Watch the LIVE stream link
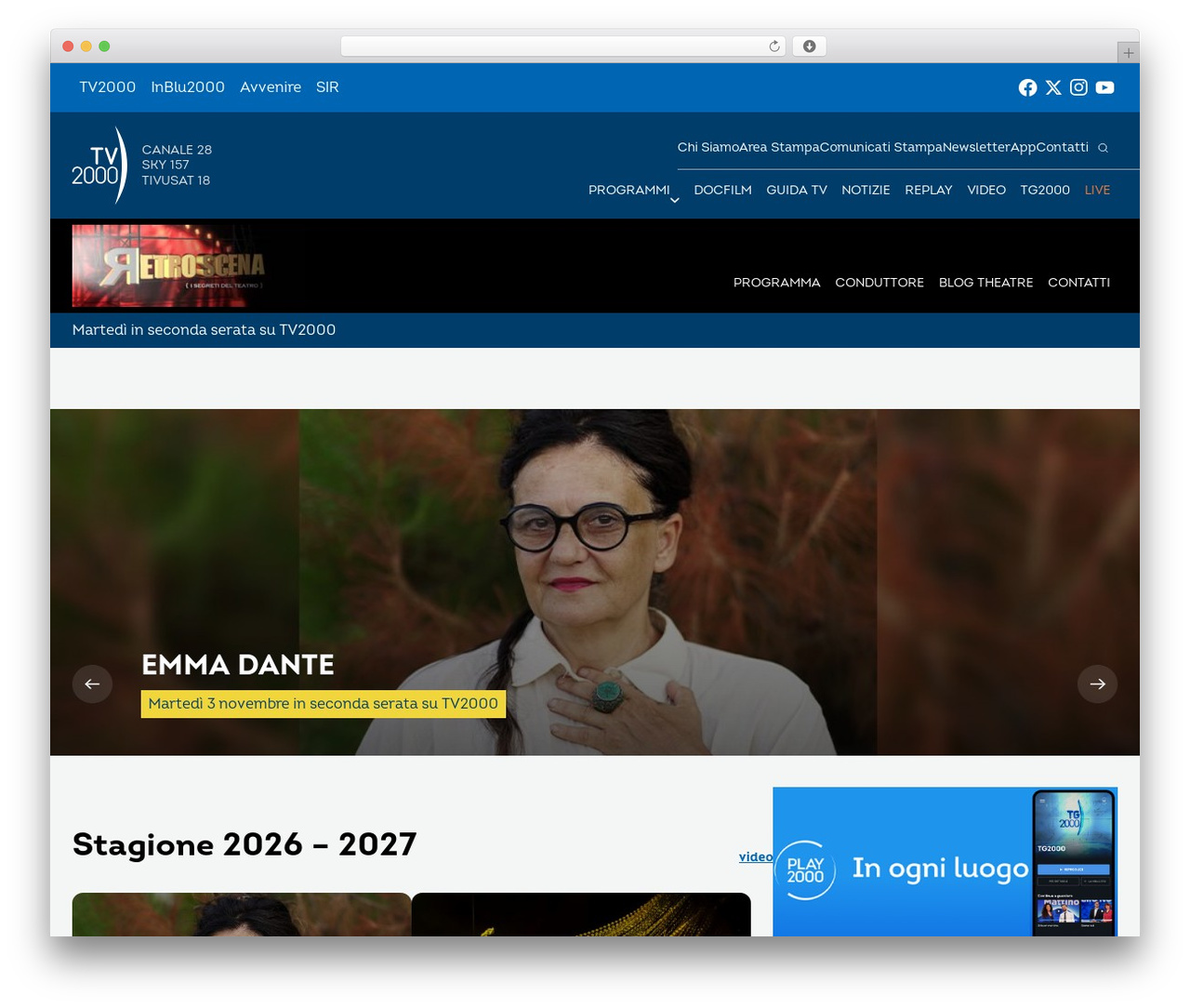 [x=1097, y=190]
